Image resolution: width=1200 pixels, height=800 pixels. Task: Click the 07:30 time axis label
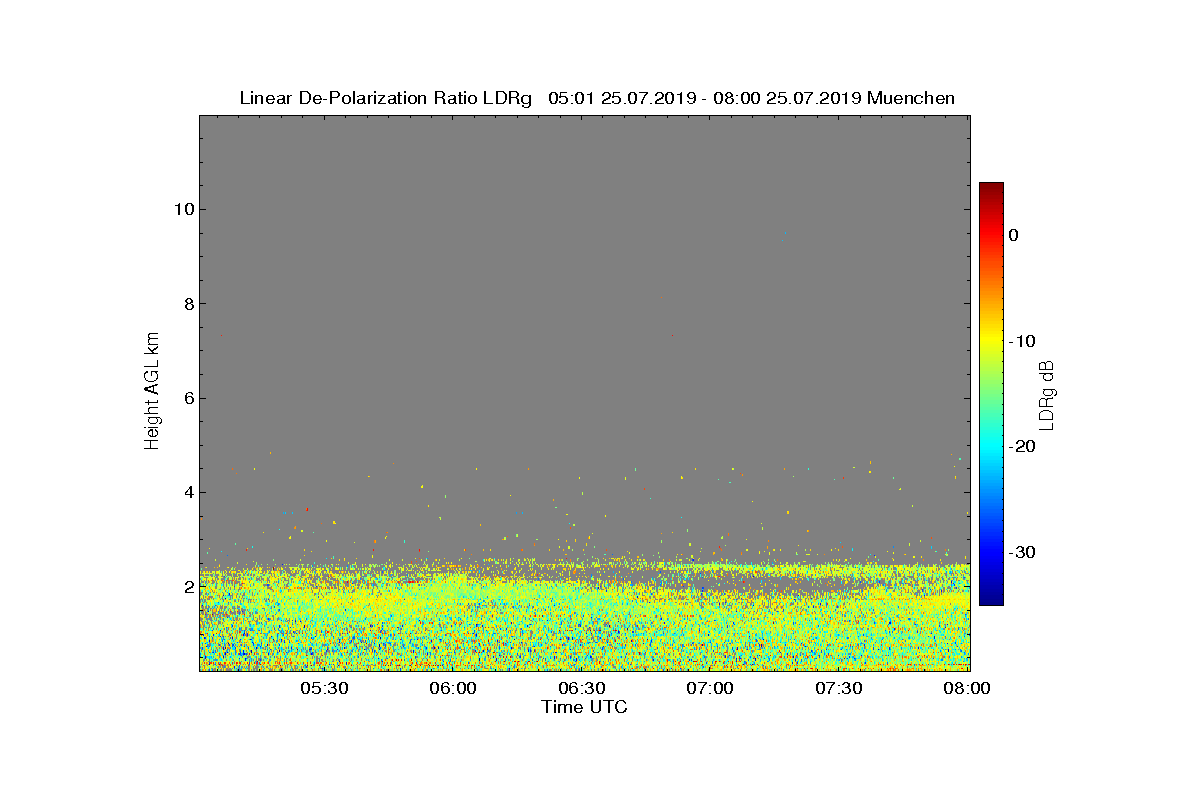point(840,688)
